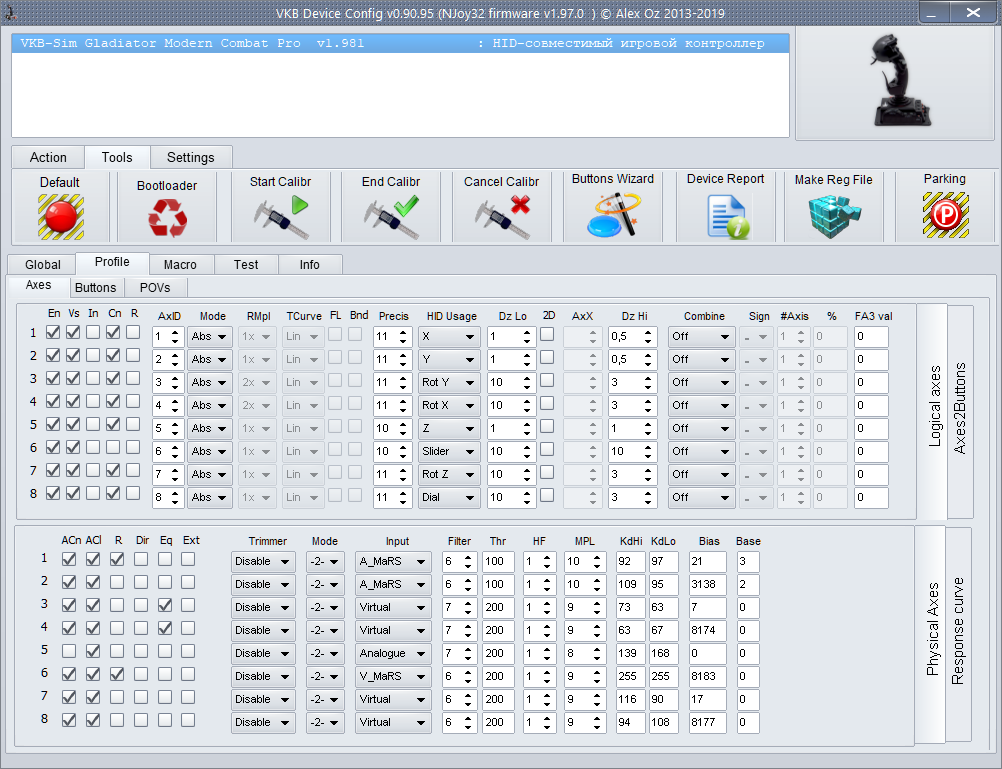Open Combine dropdown for logical axis 4
This screenshot has width=1002, height=769.
[x=702, y=406]
